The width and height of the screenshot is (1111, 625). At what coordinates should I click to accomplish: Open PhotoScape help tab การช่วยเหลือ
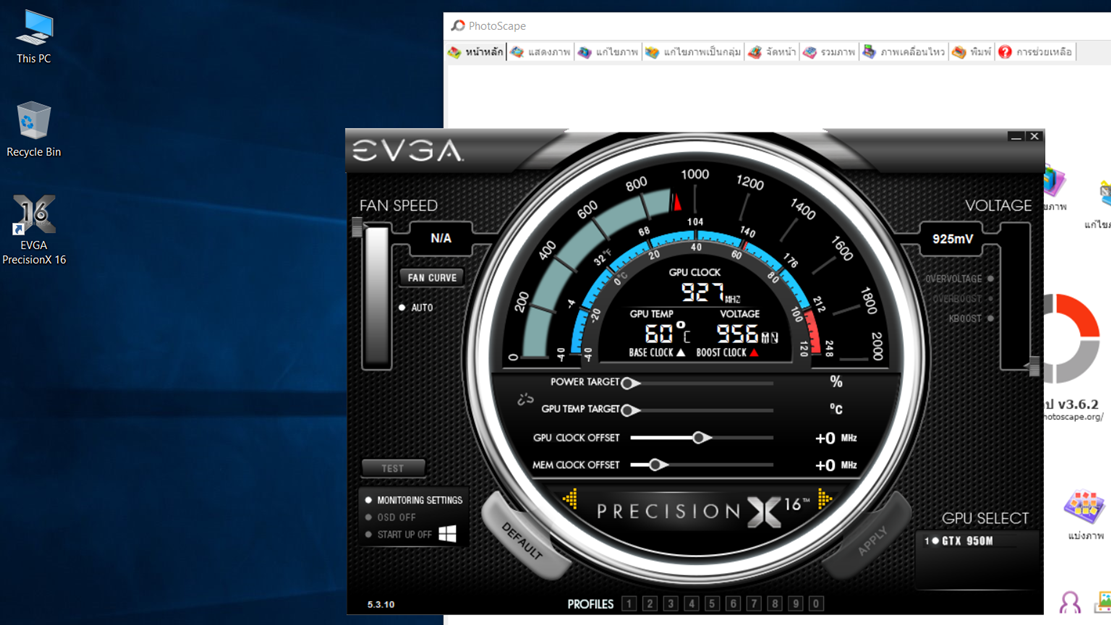click(x=1035, y=52)
